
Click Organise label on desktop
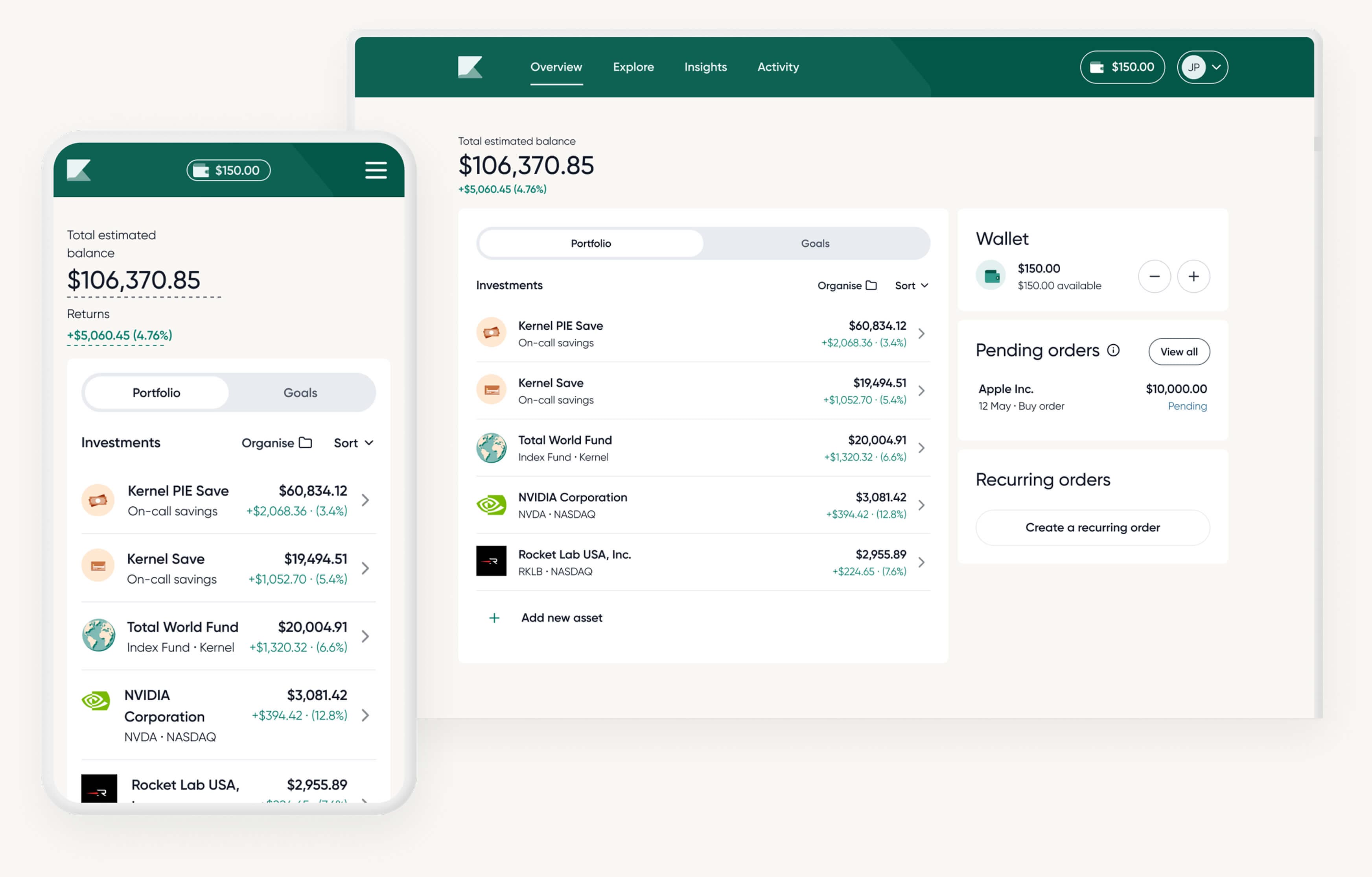click(x=839, y=286)
